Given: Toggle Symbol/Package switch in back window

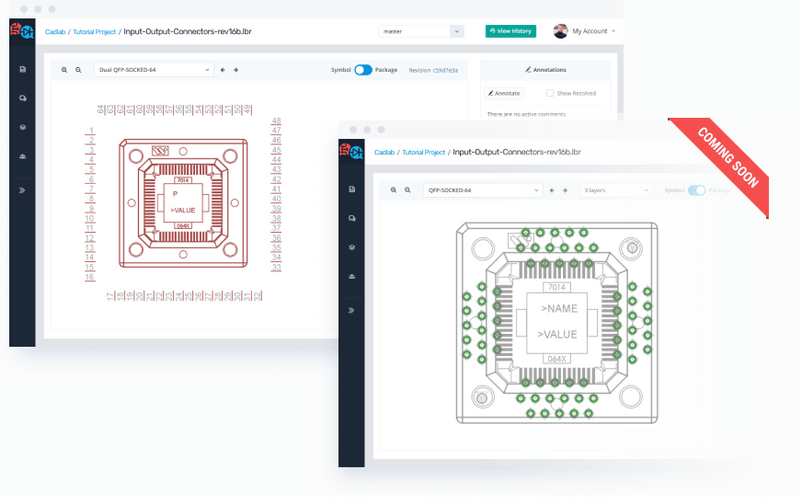Looking at the screenshot, I should 362,70.
